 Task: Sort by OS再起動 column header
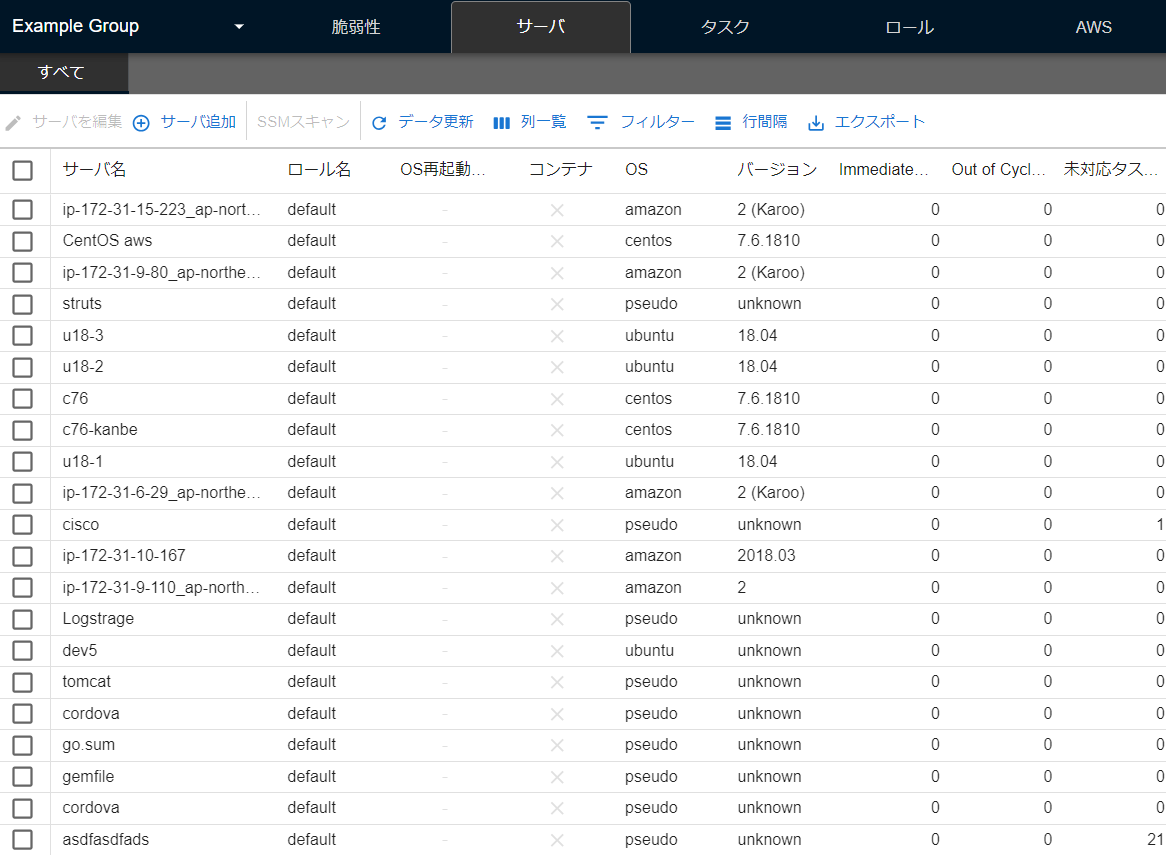tap(442, 170)
